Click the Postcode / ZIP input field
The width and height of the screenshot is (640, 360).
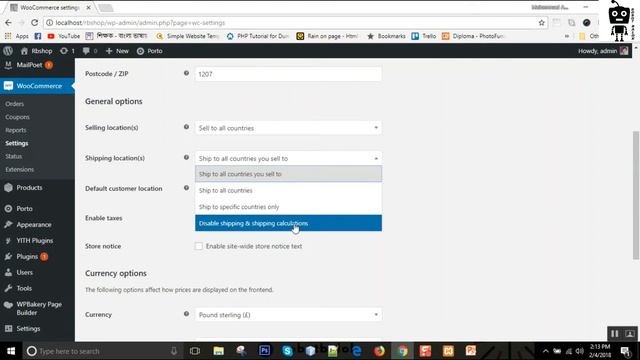pyautogui.click(x=288, y=74)
